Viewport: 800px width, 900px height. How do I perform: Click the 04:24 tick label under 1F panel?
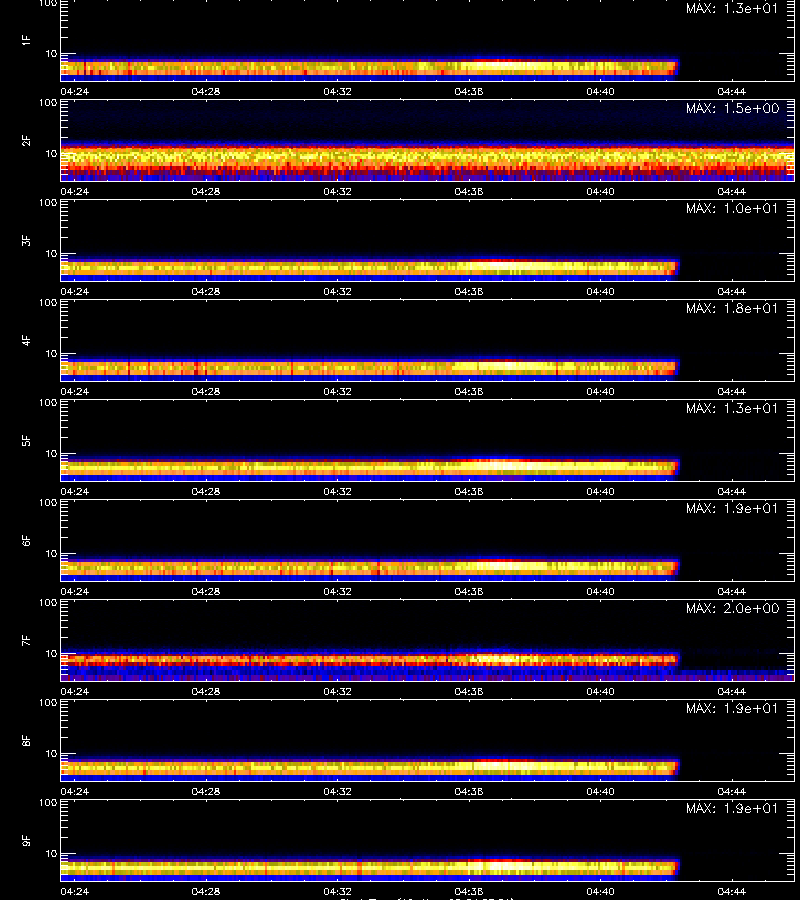[75, 91]
